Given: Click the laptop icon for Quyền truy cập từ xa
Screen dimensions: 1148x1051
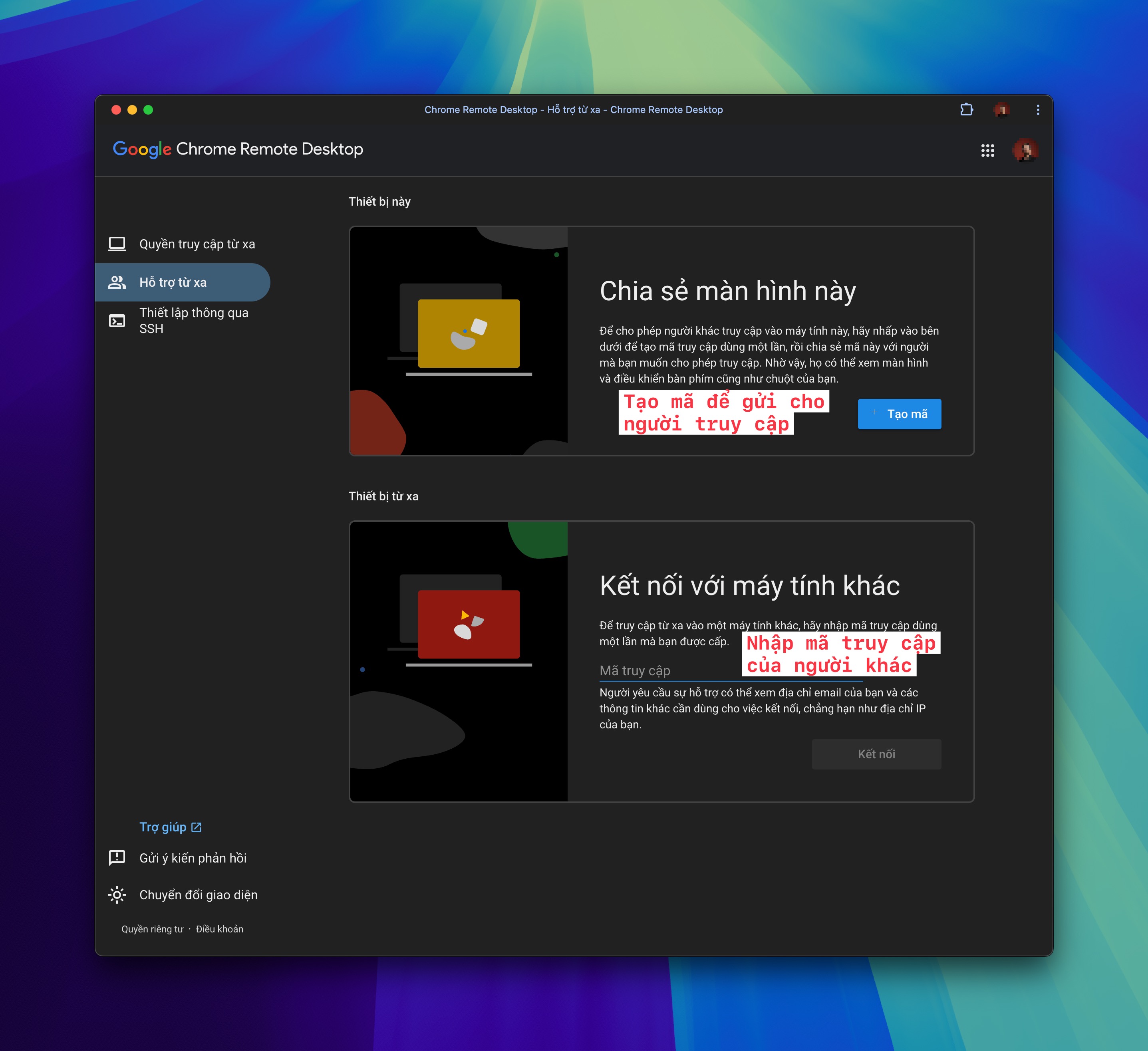Looking at the screenshot, I should [117, 244].
